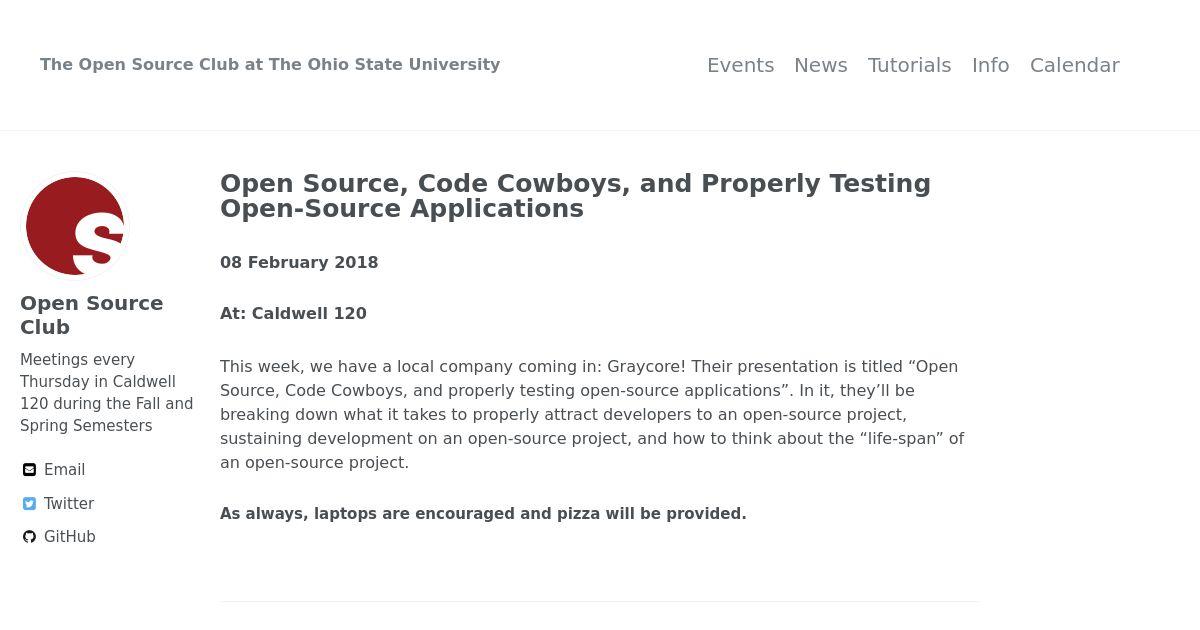The height and width of the screenshot is (630, 1200).
Task: Click the '08 February 2018' date text
Action: coord(299,263)
